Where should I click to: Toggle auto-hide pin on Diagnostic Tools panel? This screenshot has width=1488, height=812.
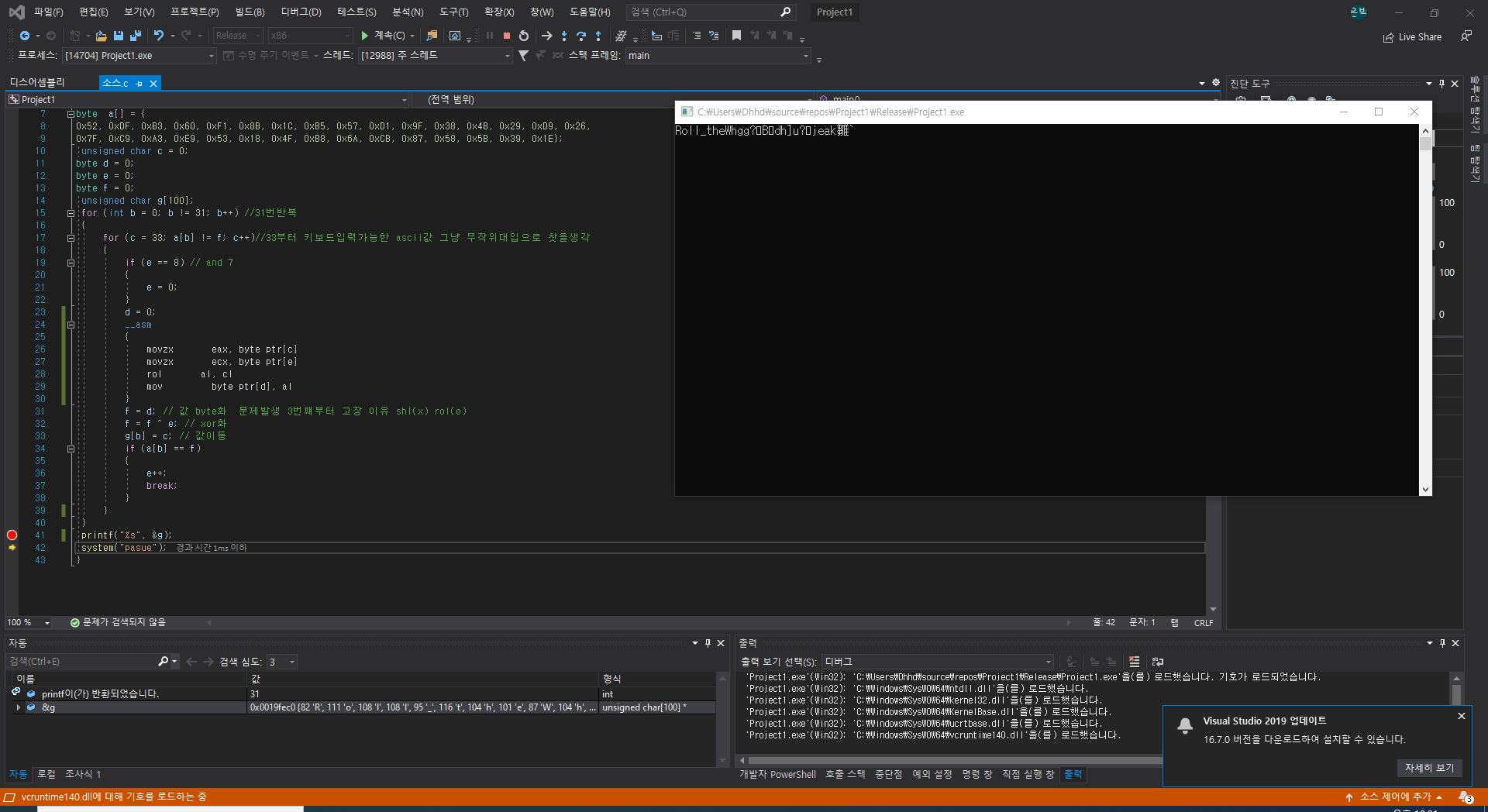(1441, 84)
